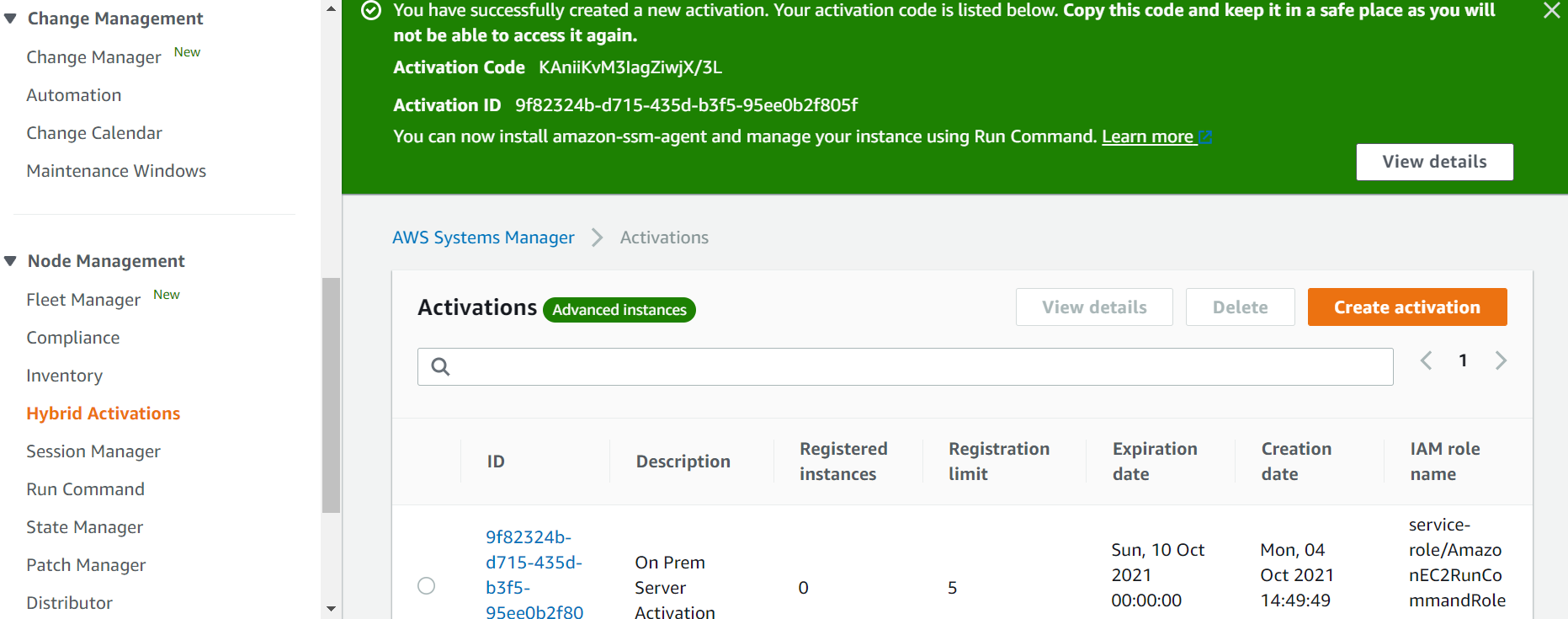Screen dimensions: 1568x619
Task: Click the sidebar scrollbar thumb
Action: pos(331,395)
